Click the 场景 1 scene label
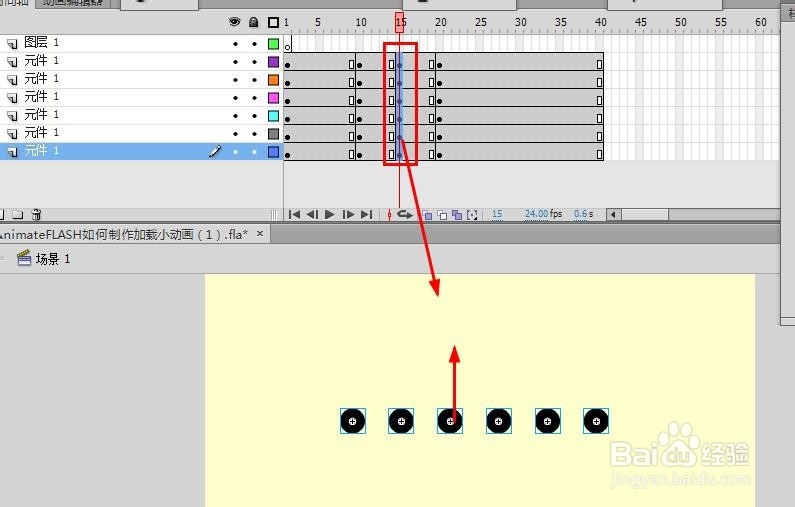This screenshot has width=795, height=507. coord(53,259)
